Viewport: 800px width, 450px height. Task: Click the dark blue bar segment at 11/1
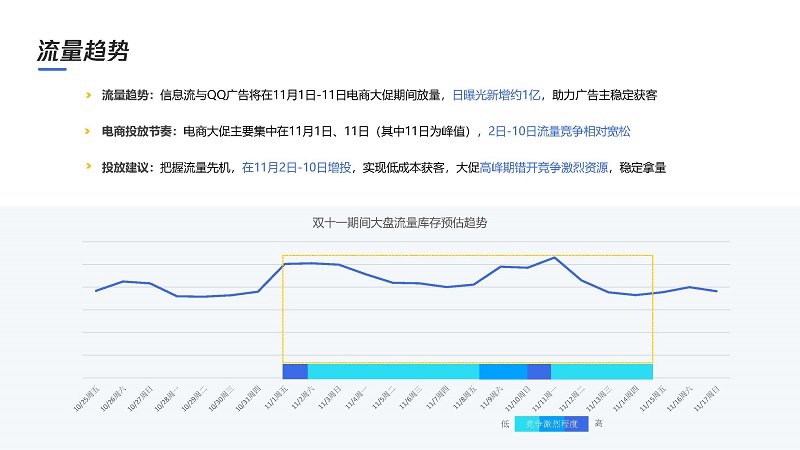point(295,371)
